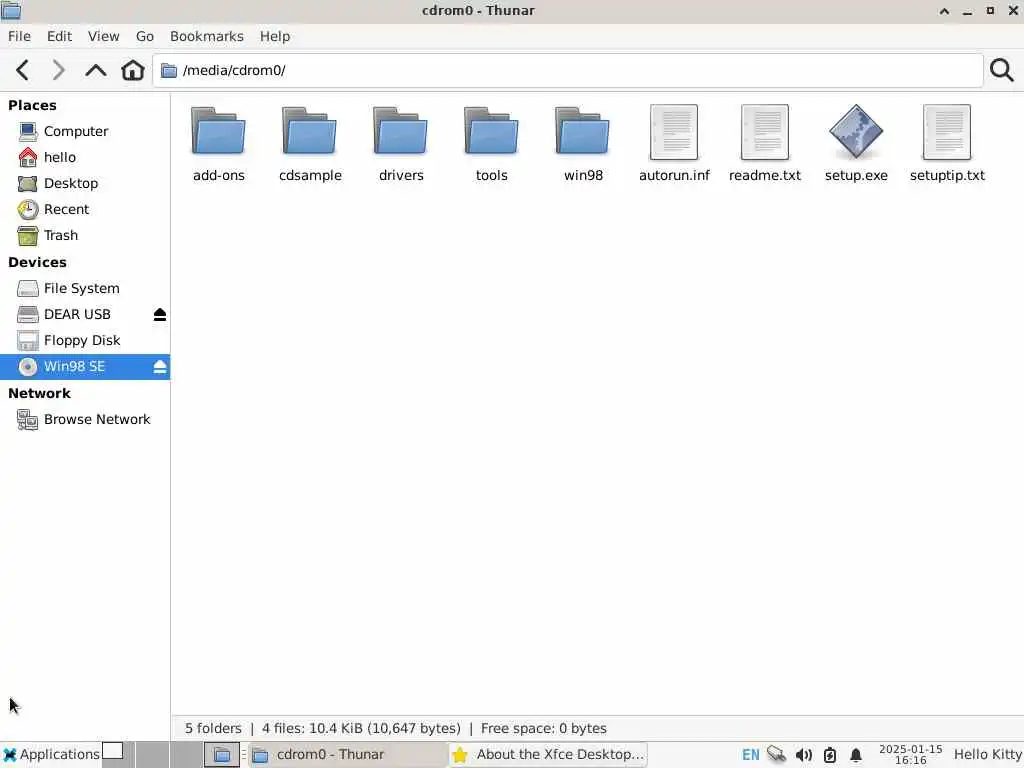Select the tools folder
Viewport: 1024px width, 768px height.
click(492, 144)
